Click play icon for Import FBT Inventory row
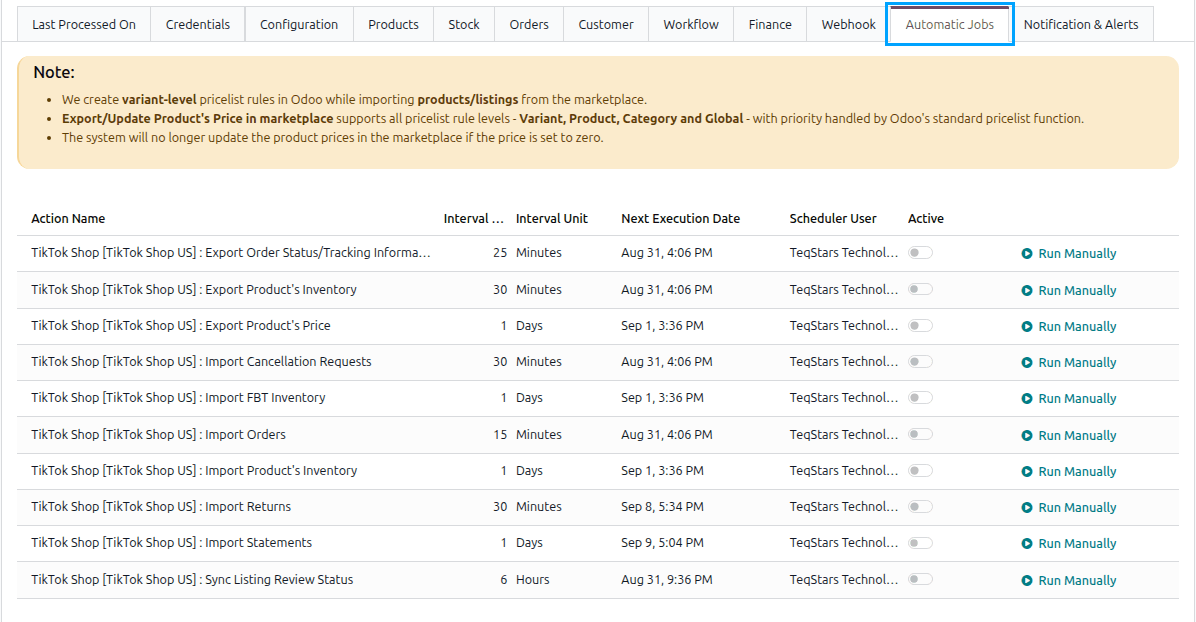The height and width of the screenshot is (622, 1196). pos(1027,398)
